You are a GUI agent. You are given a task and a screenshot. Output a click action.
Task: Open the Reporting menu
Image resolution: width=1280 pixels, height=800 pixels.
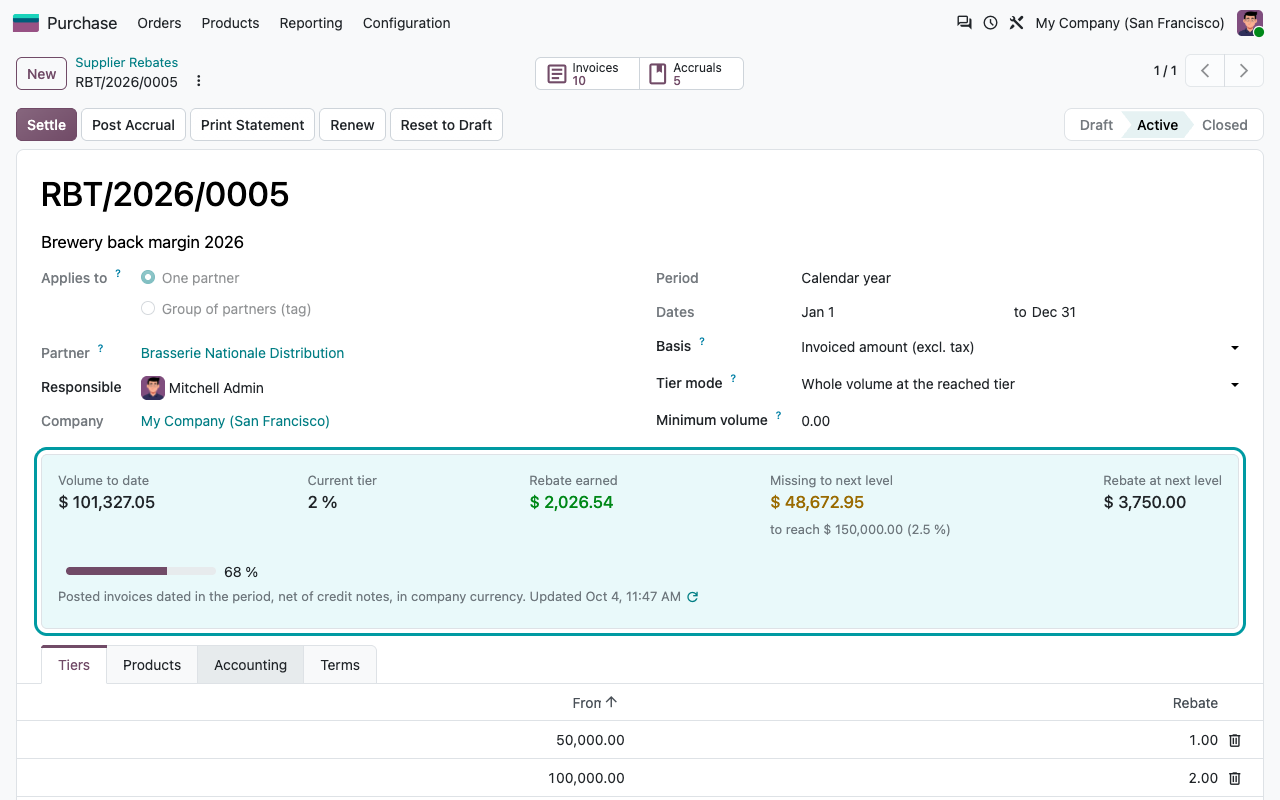(x=311, y=23)
